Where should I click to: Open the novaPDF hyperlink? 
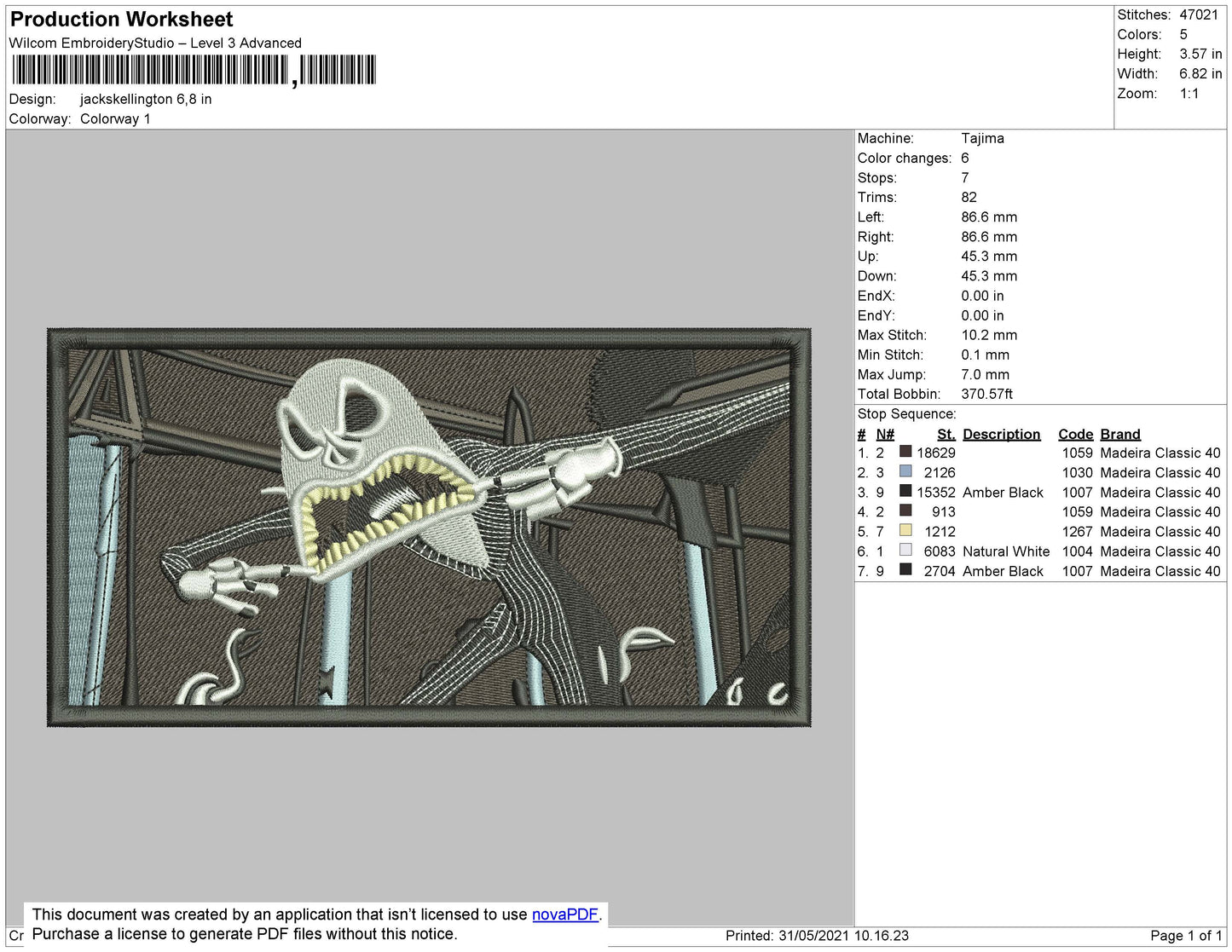565,914
